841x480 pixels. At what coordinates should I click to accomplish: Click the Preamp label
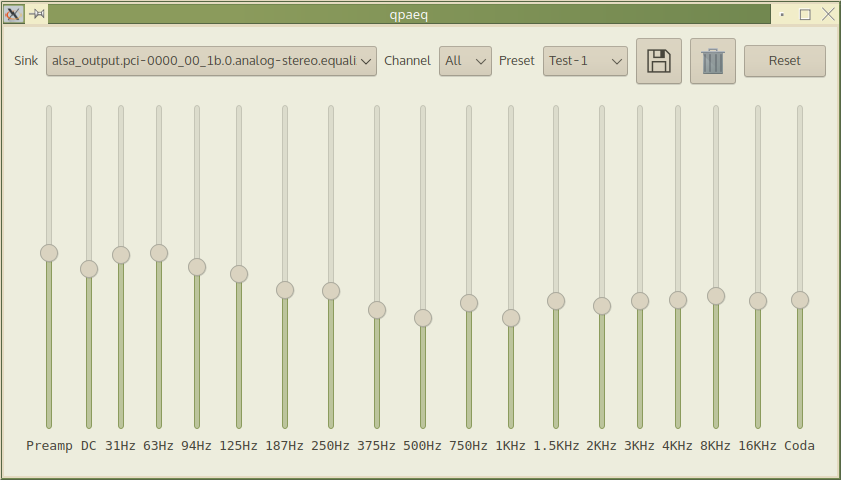tap(49, 446)
